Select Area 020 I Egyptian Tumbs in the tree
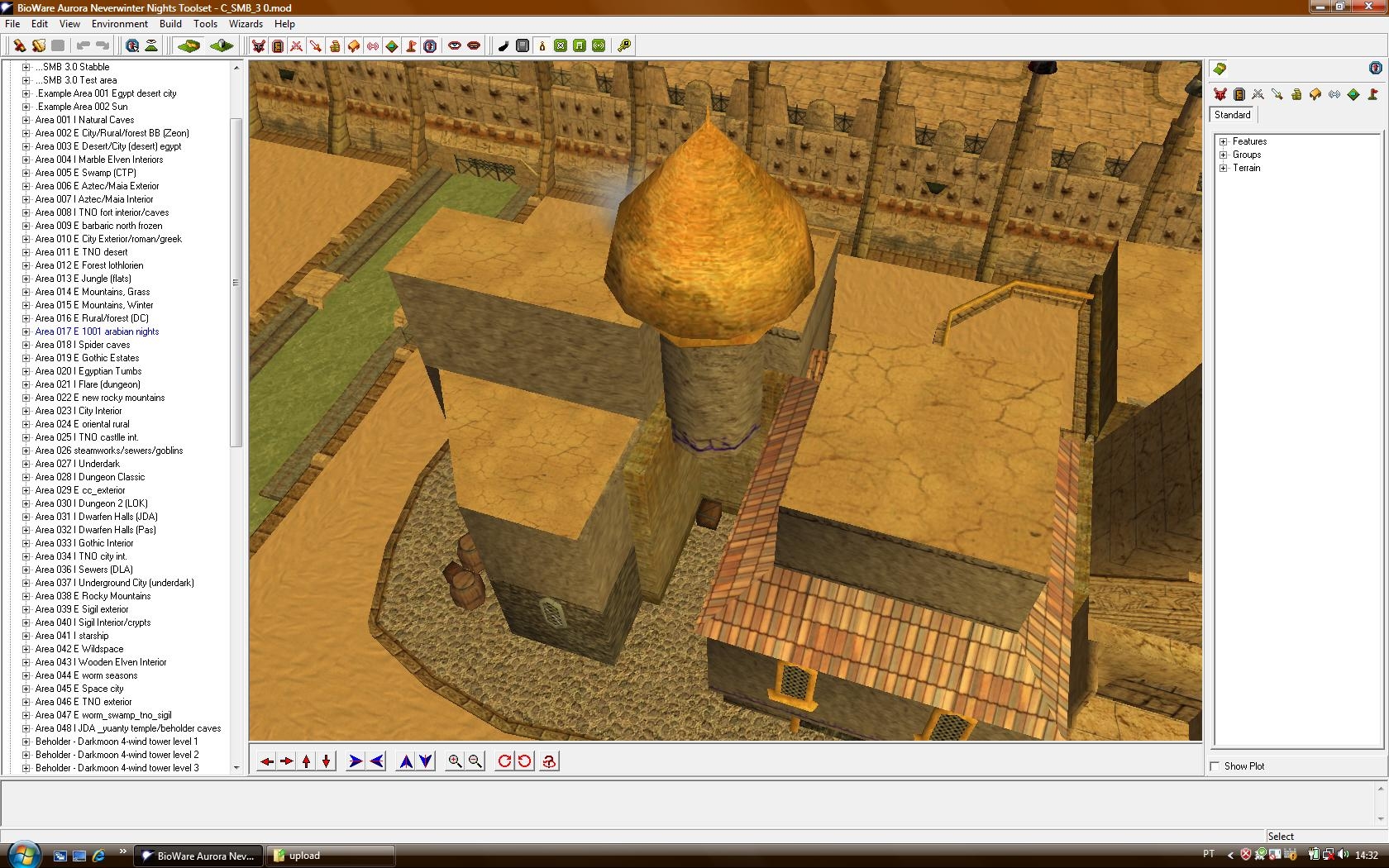1389x868 pixels. [88, 371]
